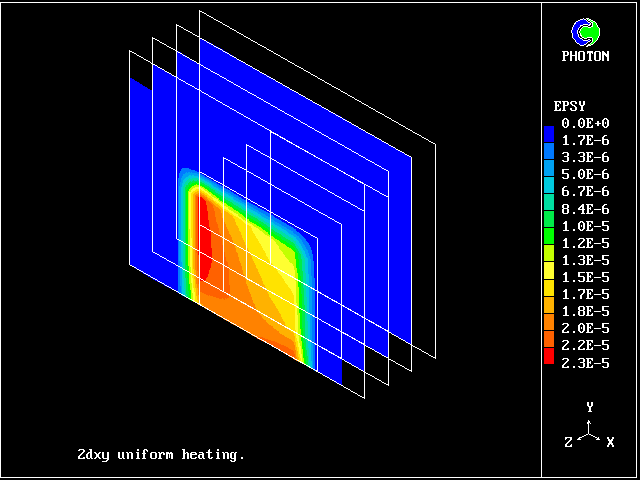Click the Y axis label on triad
This screenshot has width=640, height=480.
(591, 407)
